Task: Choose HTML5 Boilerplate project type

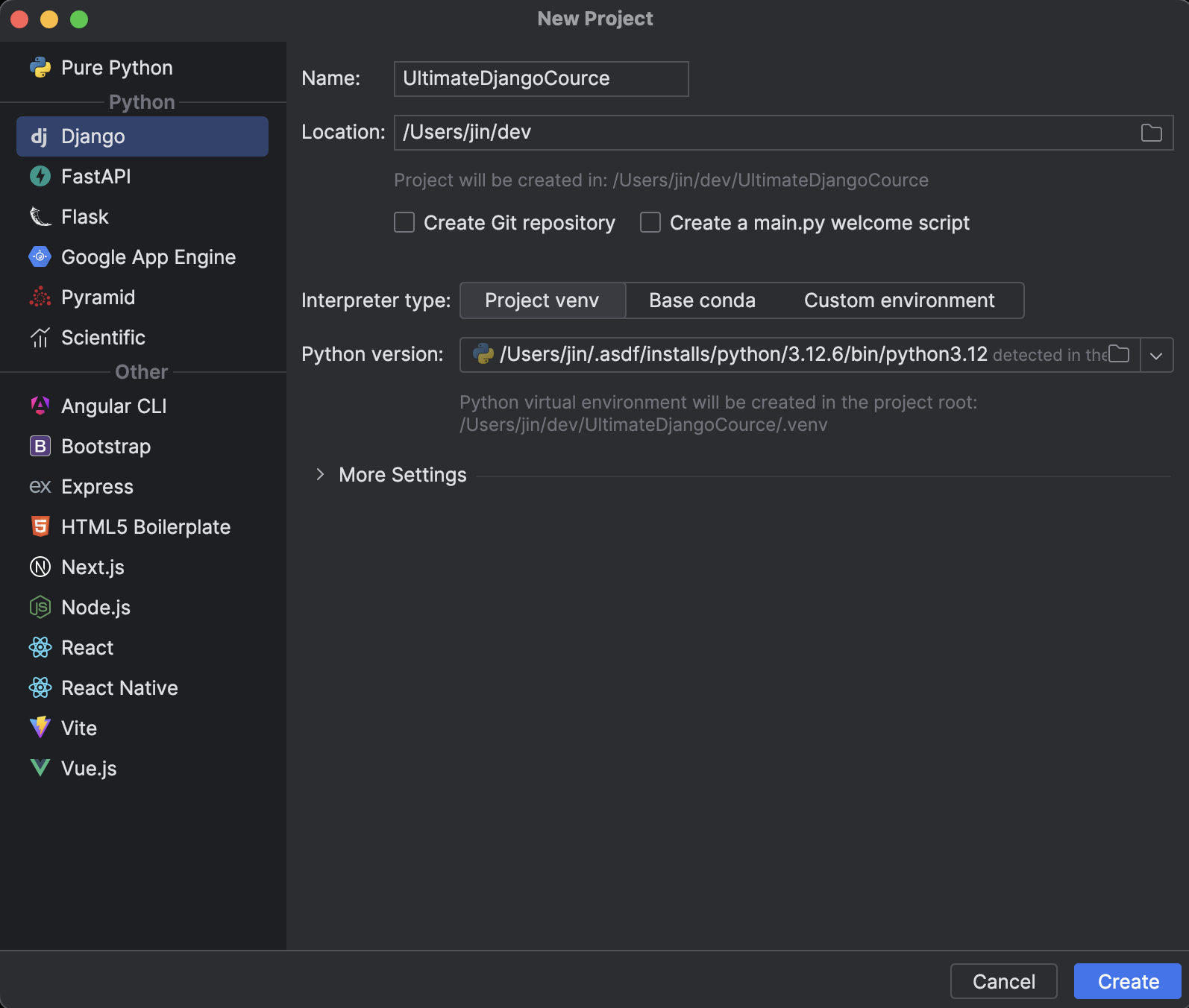Action: pyautogui.click(x=142, y=527)
